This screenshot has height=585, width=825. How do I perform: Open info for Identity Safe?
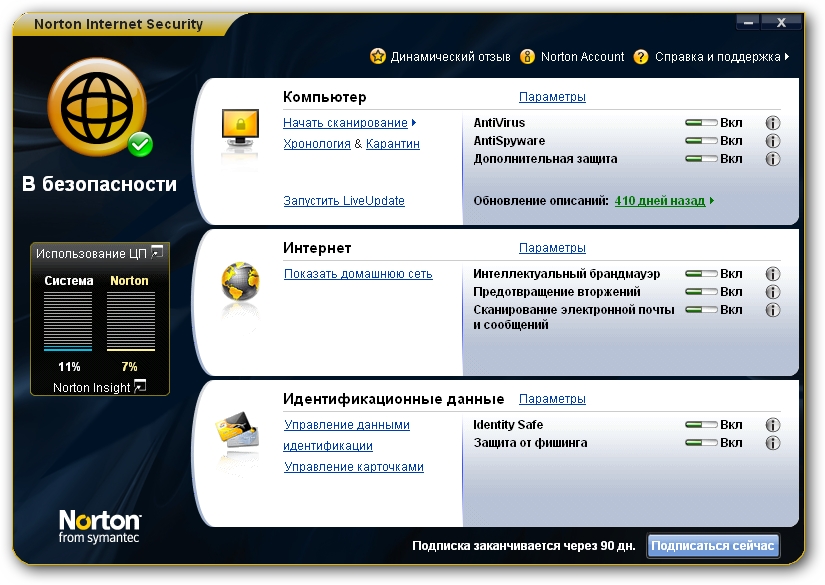(x=772, y=425)
